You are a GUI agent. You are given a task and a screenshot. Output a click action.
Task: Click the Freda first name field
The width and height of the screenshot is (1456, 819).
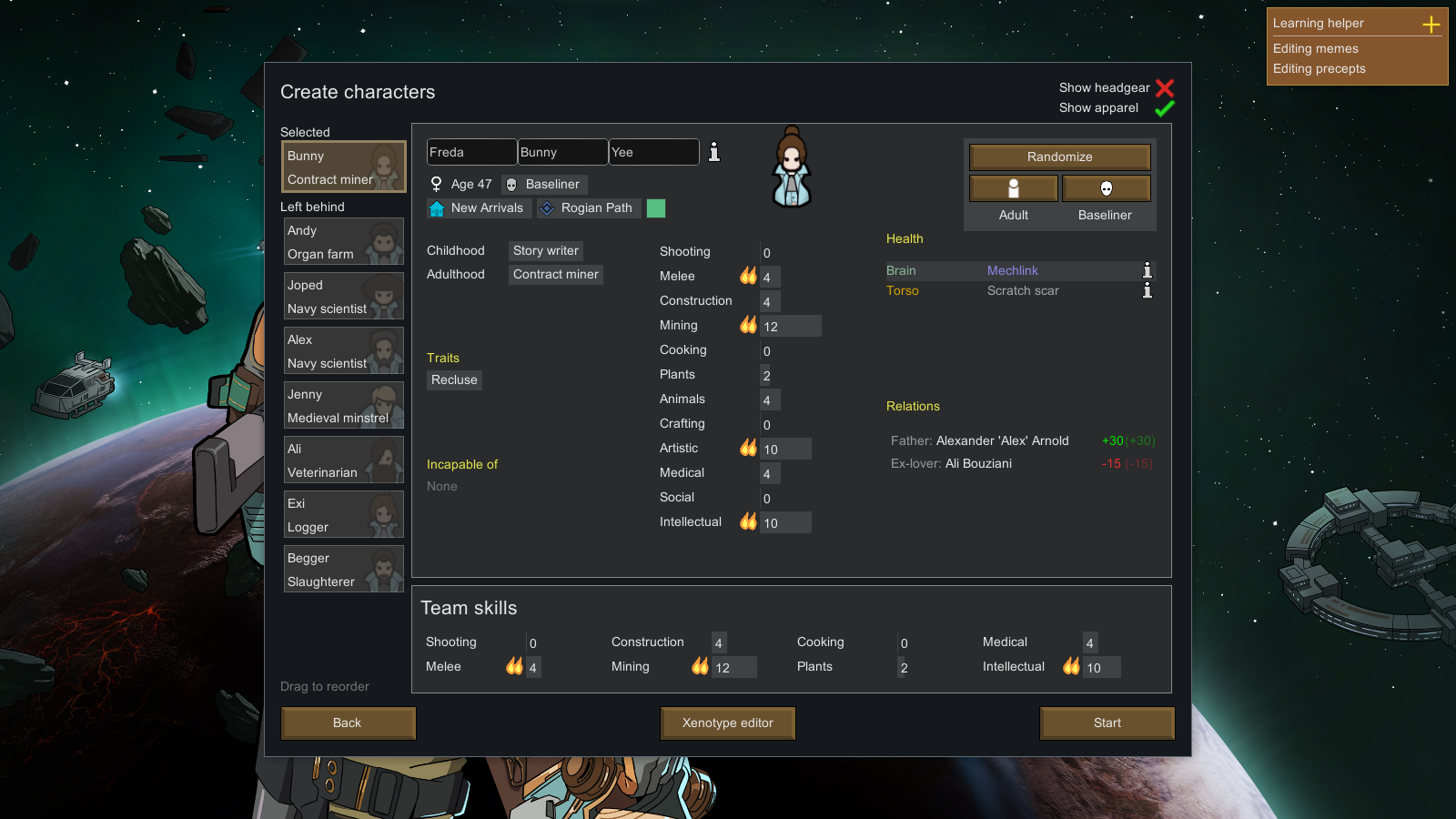click(472, 152)
